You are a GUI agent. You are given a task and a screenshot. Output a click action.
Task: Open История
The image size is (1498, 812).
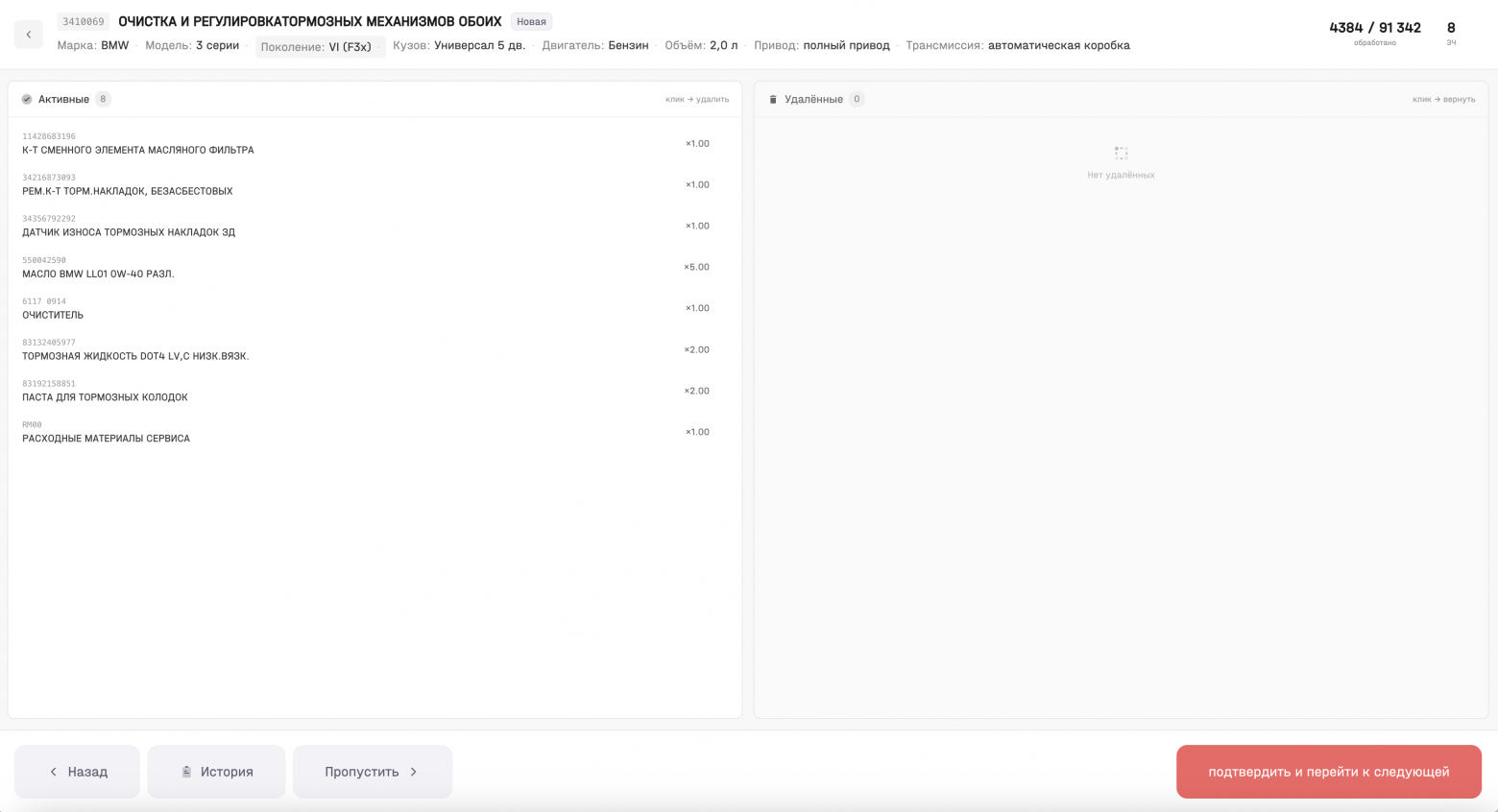pos(216,772)
